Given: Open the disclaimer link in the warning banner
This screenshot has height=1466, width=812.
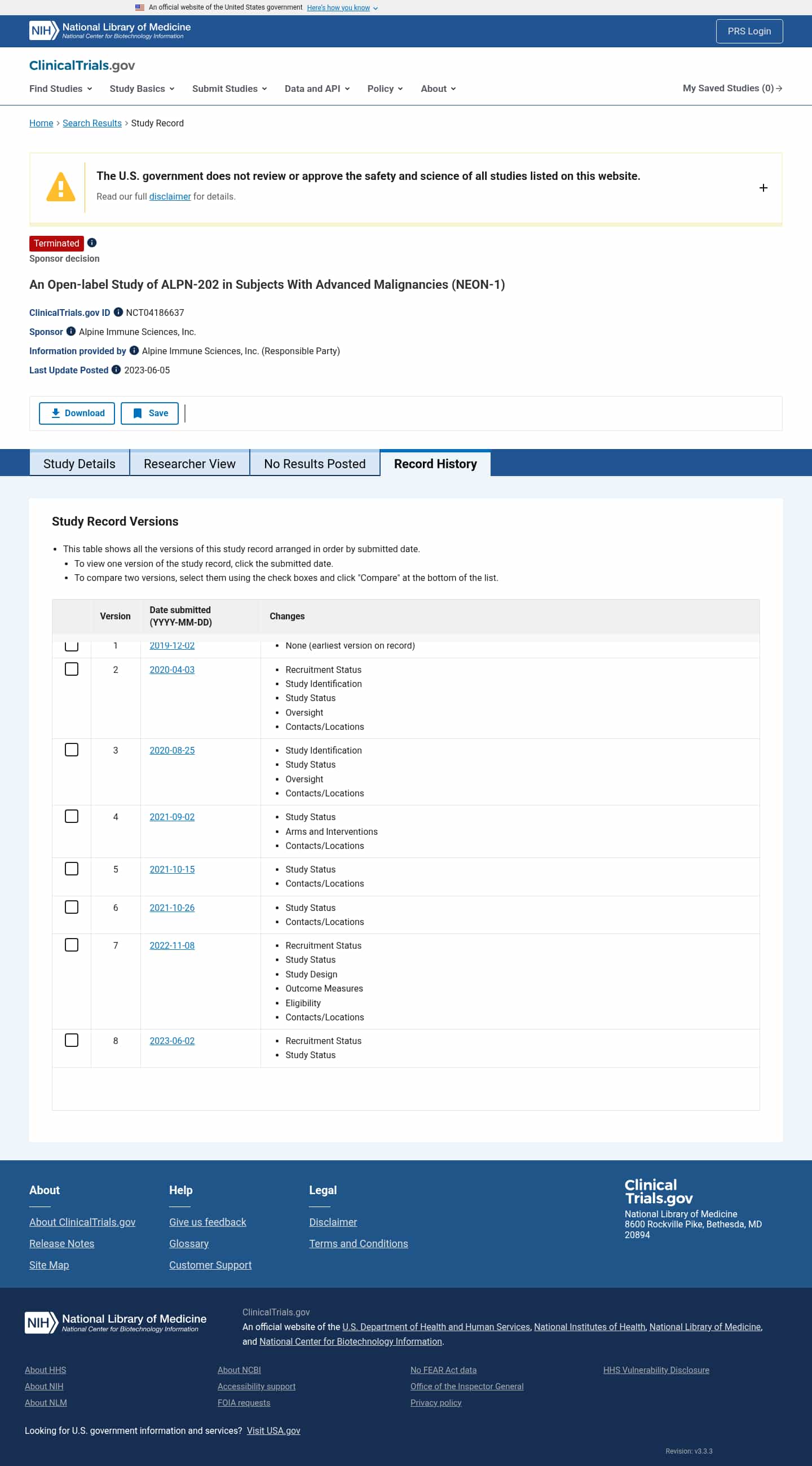Looking at the screenshot, I should tap(170, 196).
